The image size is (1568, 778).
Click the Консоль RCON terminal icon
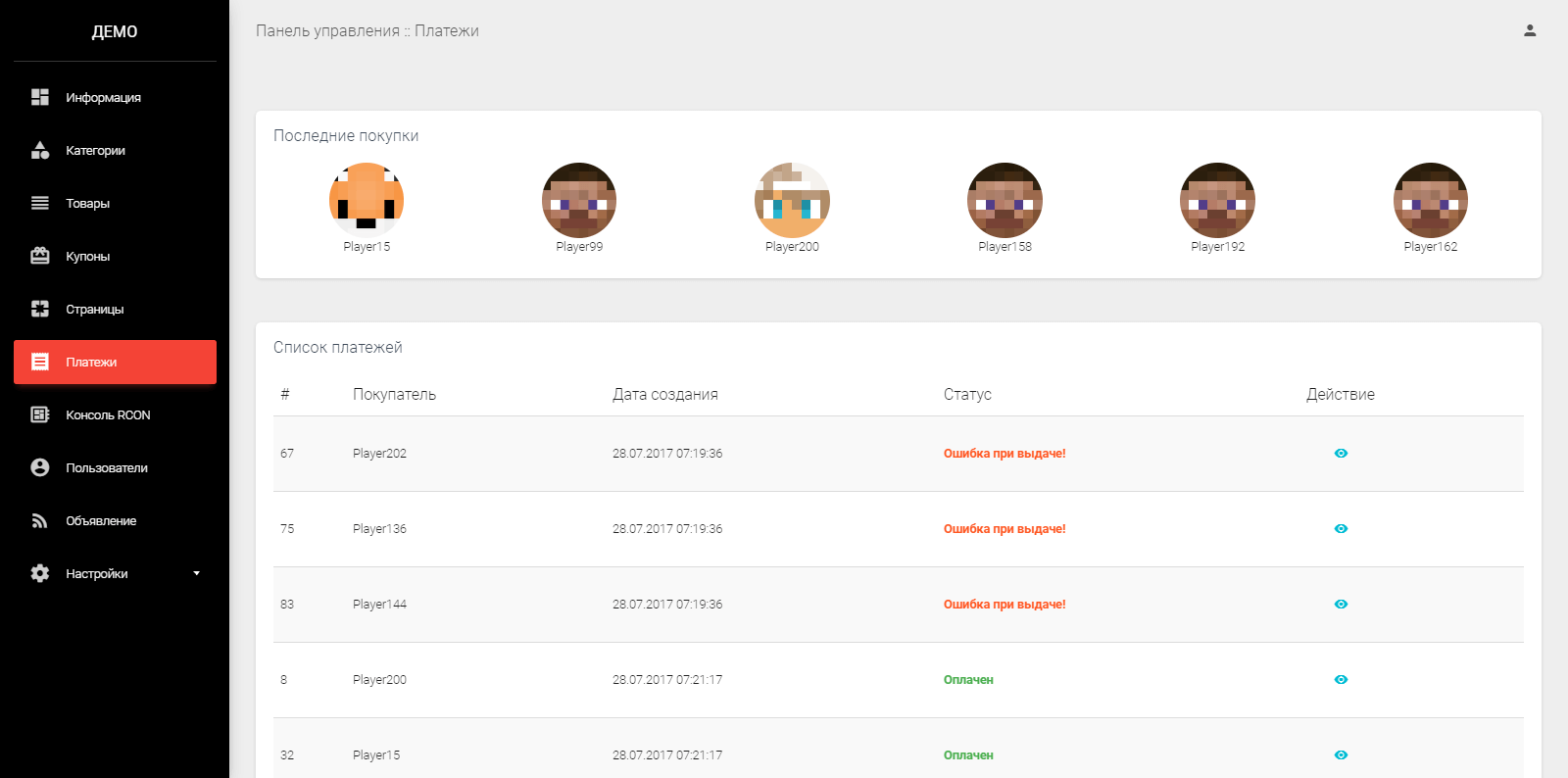40,414
